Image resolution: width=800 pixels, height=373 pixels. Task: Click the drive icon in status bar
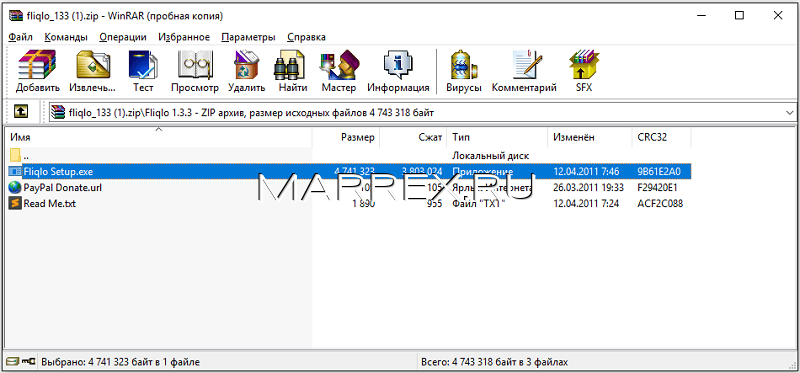pos(13,362)
